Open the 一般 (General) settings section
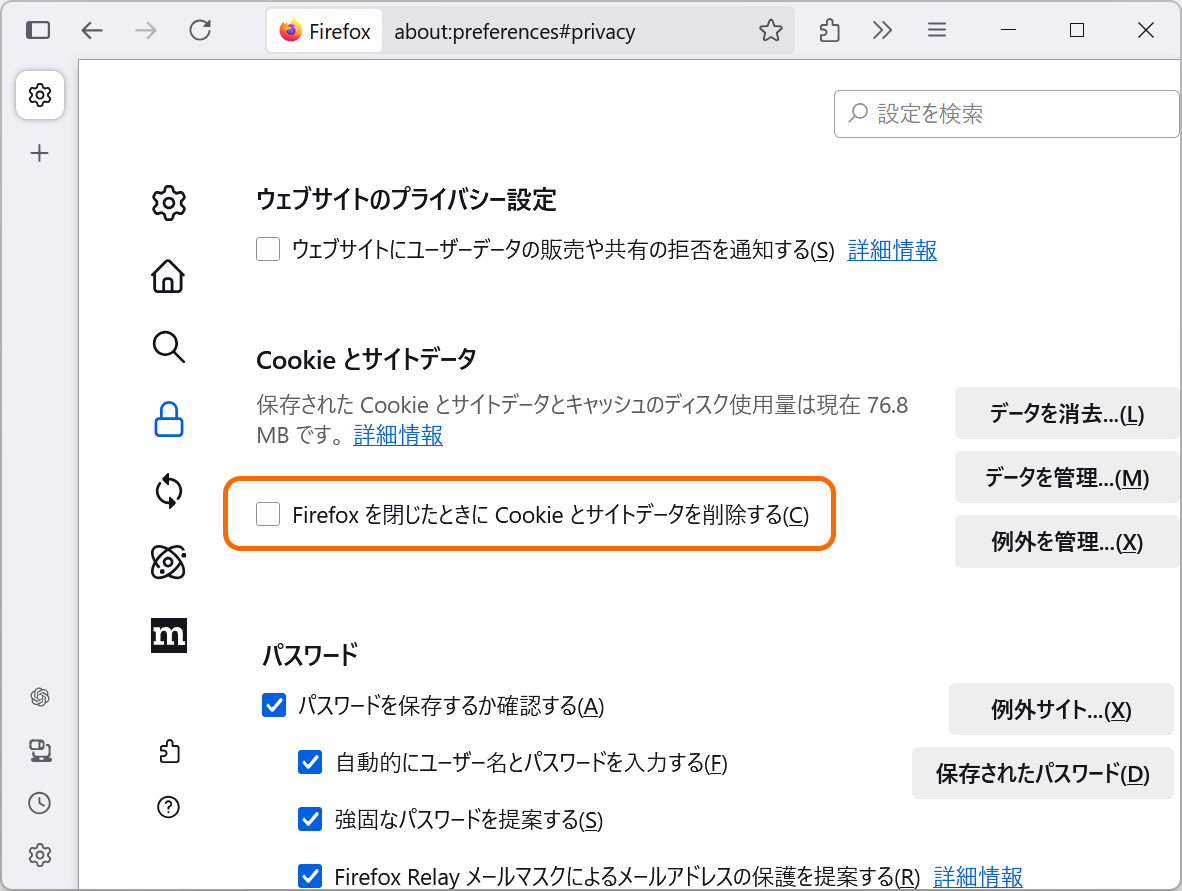Screen dimensions: 1182x891 169,202
